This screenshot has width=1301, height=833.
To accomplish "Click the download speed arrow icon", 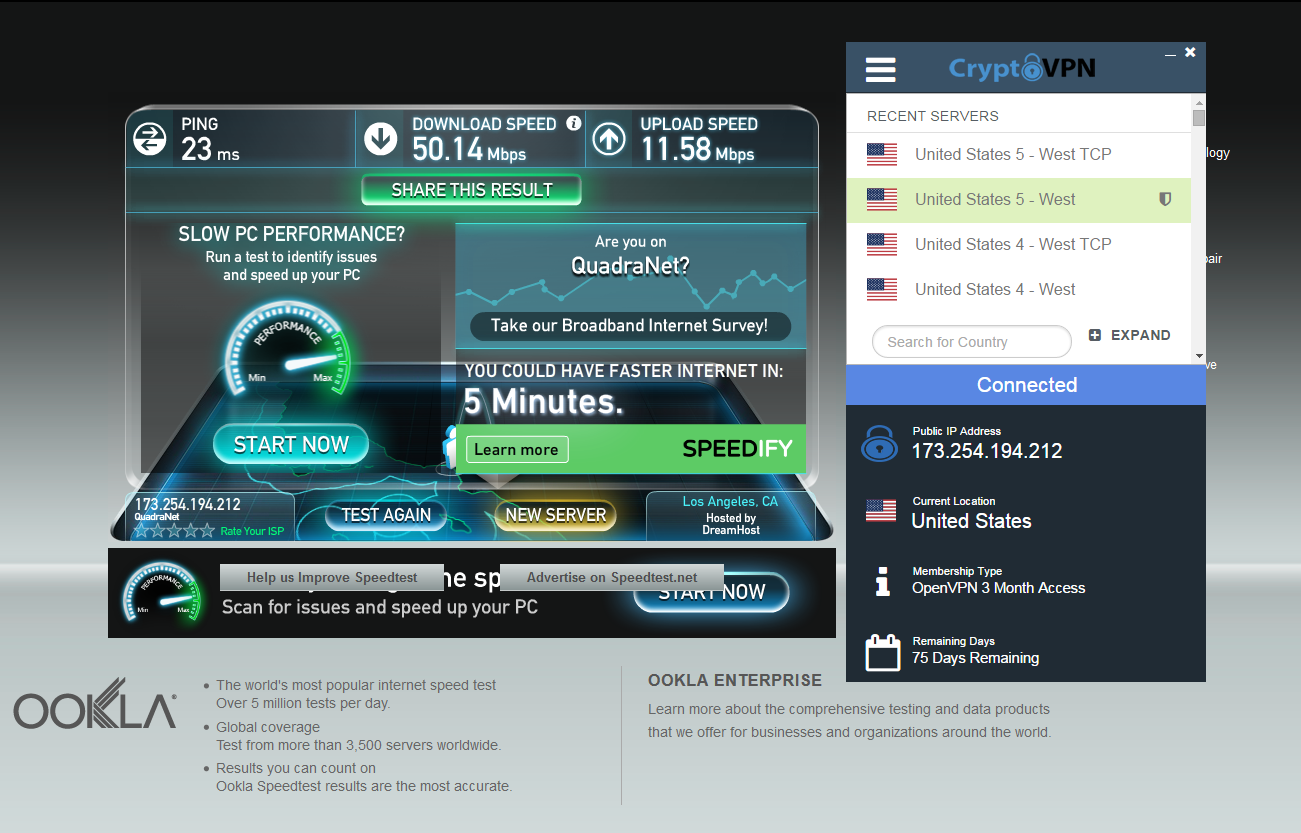I will [x=381, y=139].
